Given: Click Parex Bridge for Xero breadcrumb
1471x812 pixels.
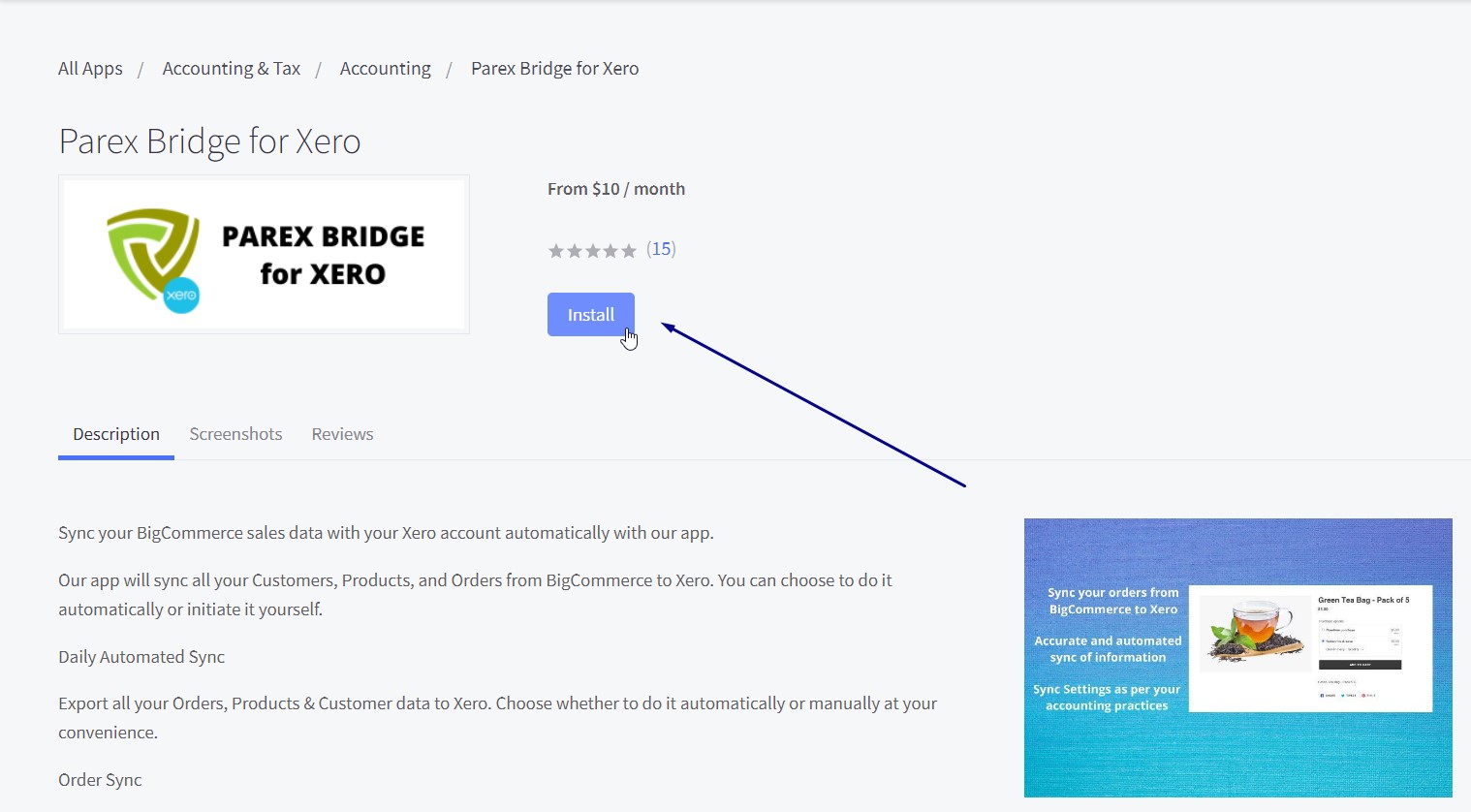Looking at the screenshot, I should [554, 69].
